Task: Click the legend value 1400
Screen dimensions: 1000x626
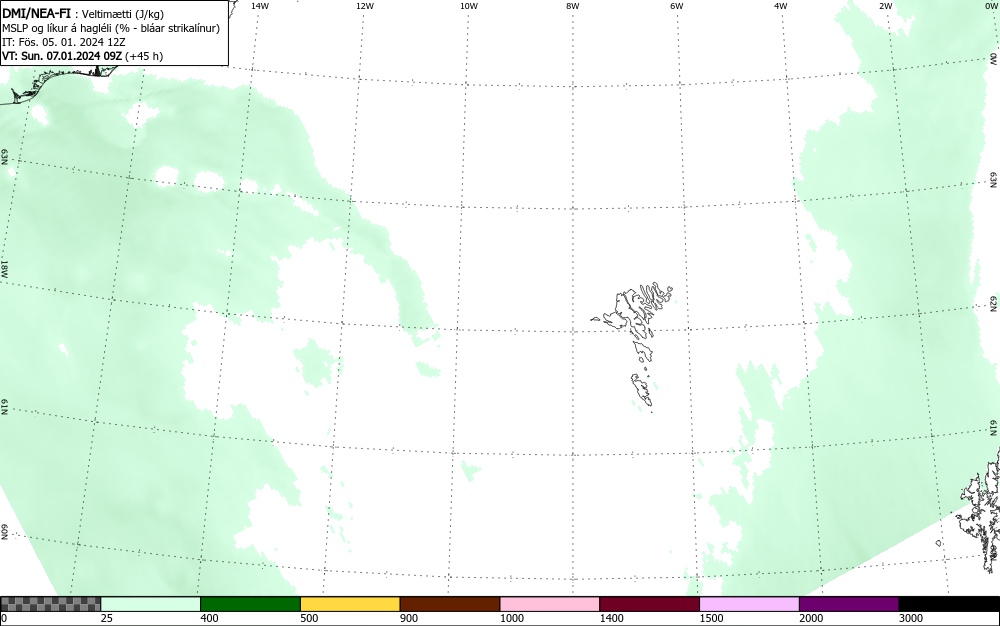Action: pos(611,618)
